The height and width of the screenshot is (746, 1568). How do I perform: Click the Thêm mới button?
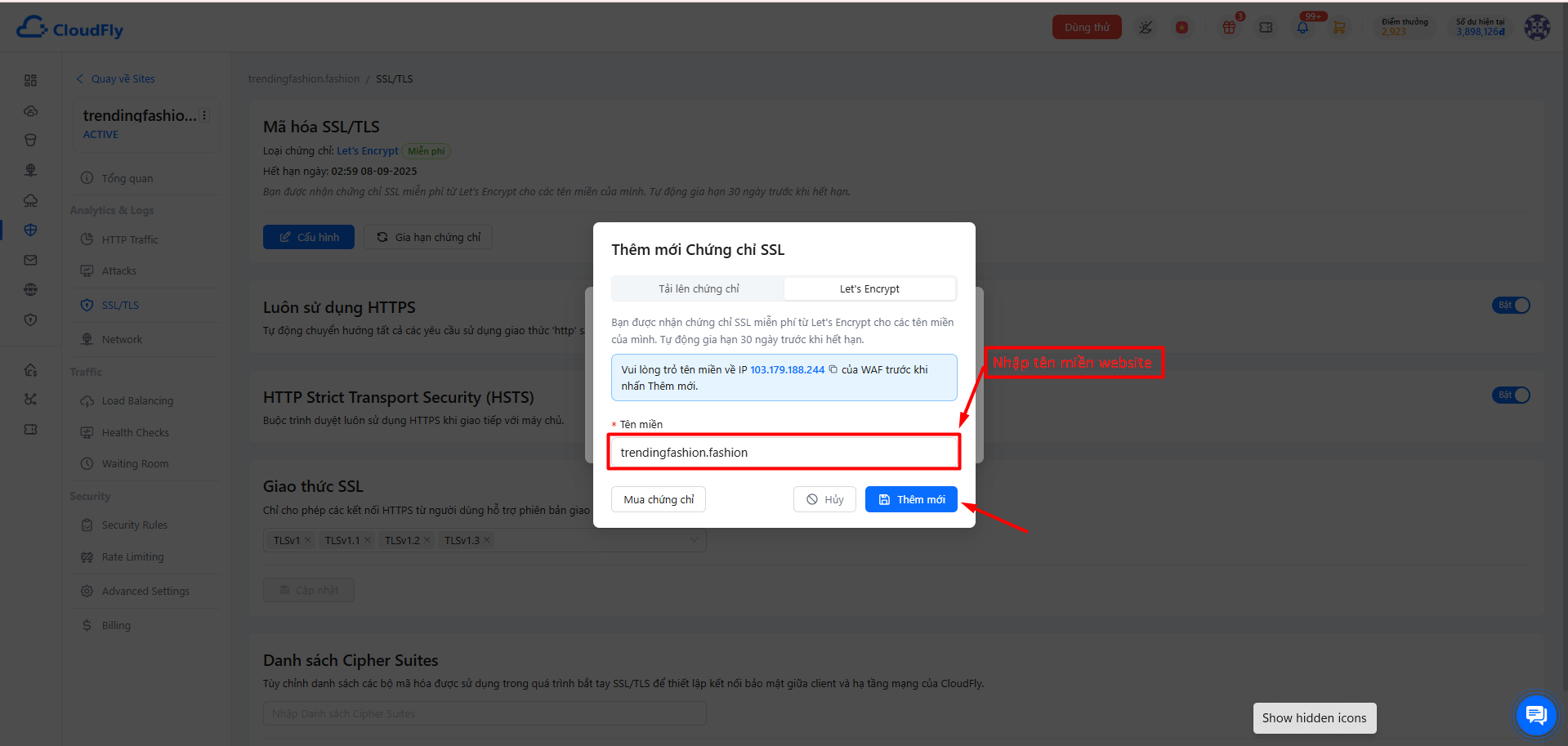[x=911, y=499]
